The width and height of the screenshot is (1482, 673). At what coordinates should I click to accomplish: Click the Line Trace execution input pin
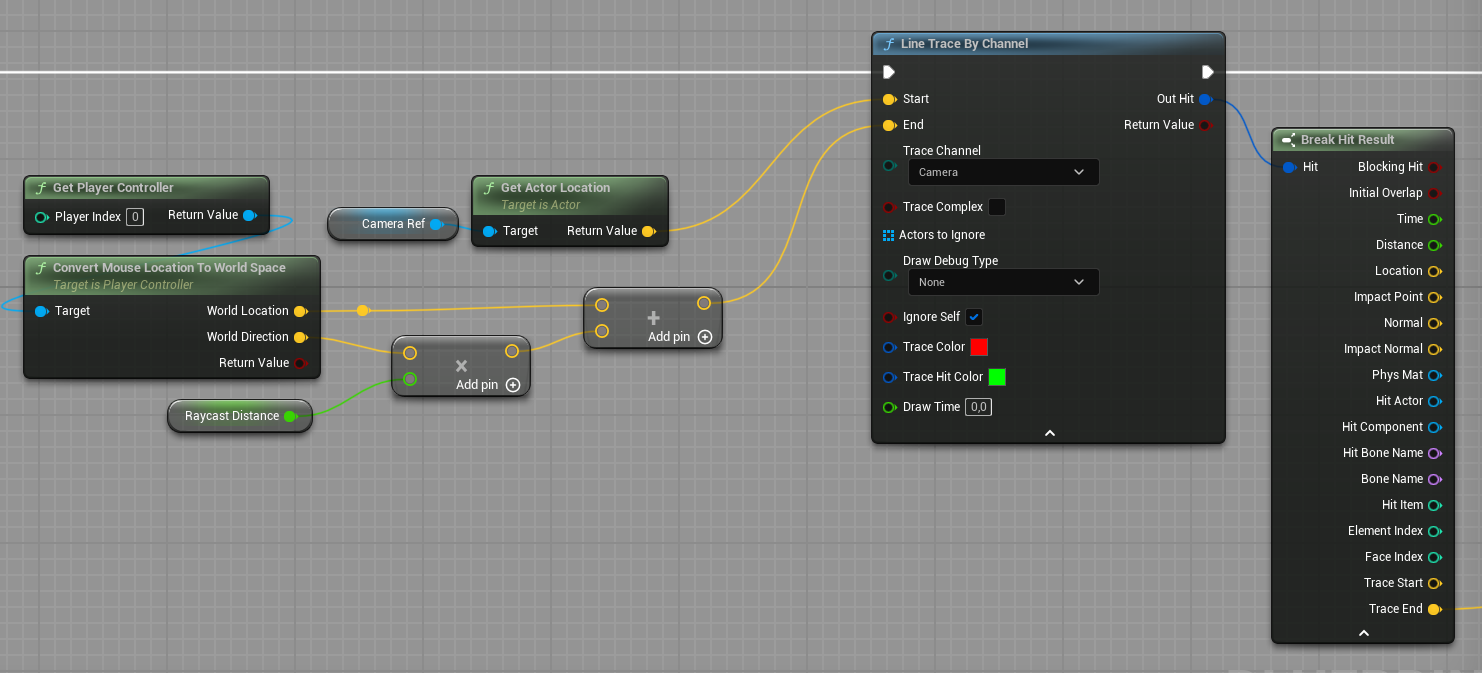coord(889,72)
